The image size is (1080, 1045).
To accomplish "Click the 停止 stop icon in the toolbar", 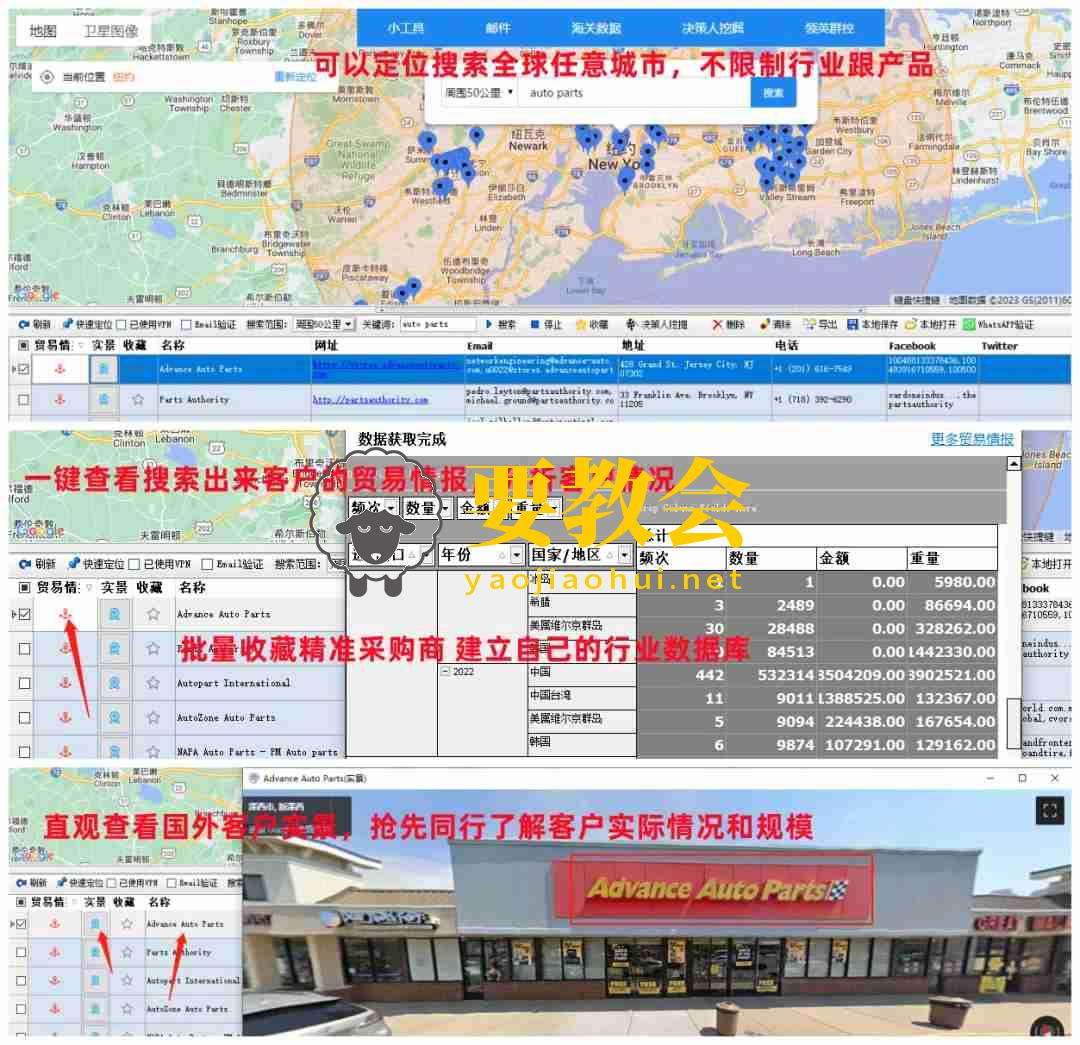I will pos(535,324).
